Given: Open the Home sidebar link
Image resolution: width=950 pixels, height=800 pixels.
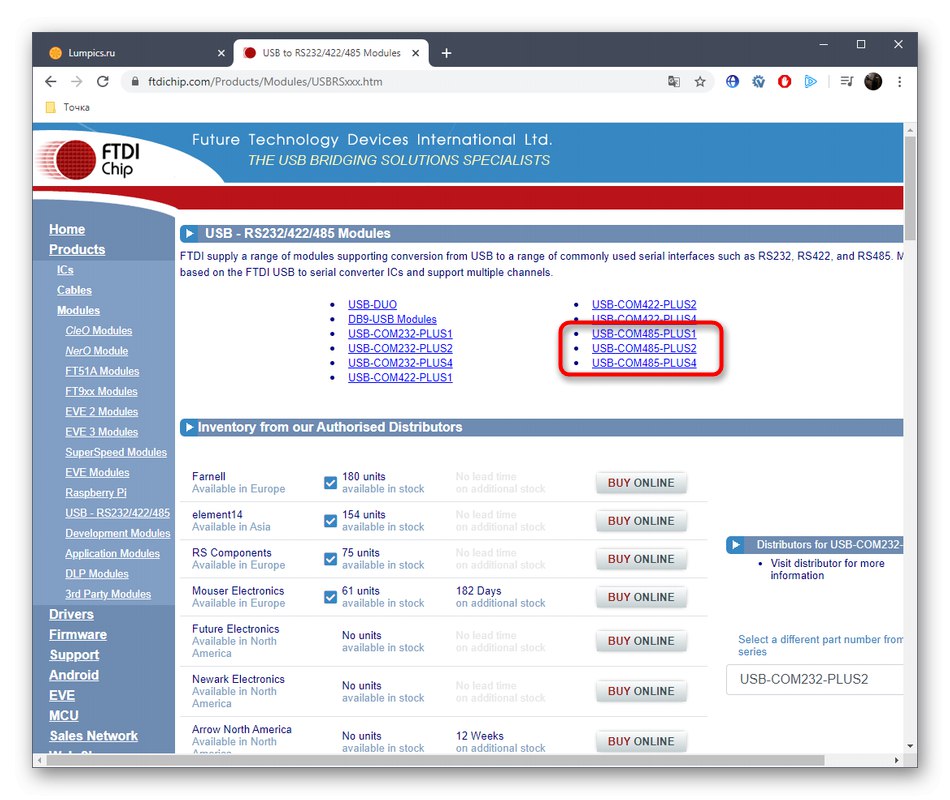Looking at the screenshot, I should pos(67,230).
